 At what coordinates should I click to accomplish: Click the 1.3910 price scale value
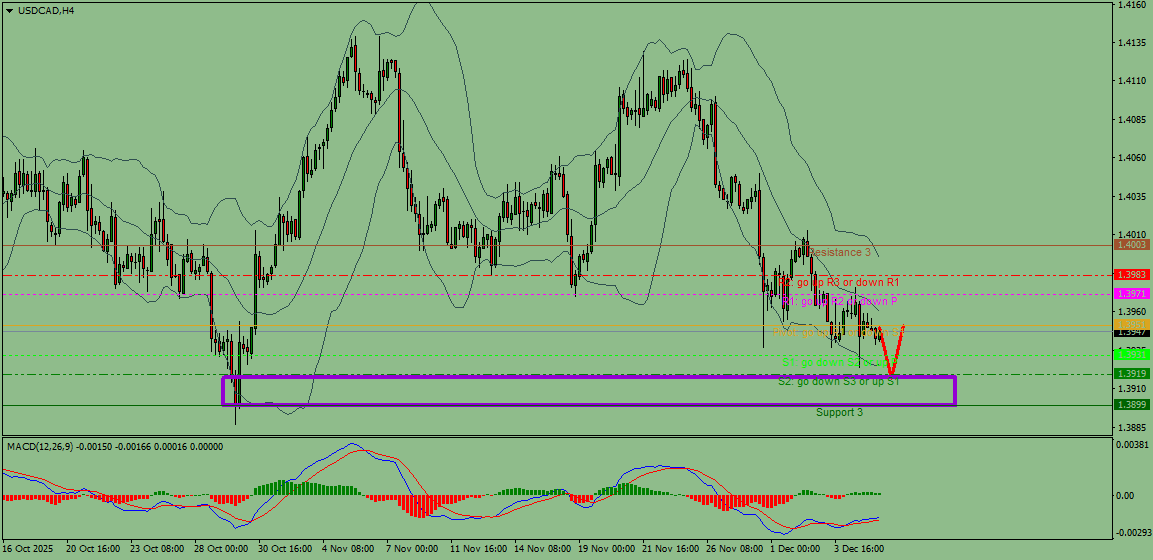(x=1130, y=388)
